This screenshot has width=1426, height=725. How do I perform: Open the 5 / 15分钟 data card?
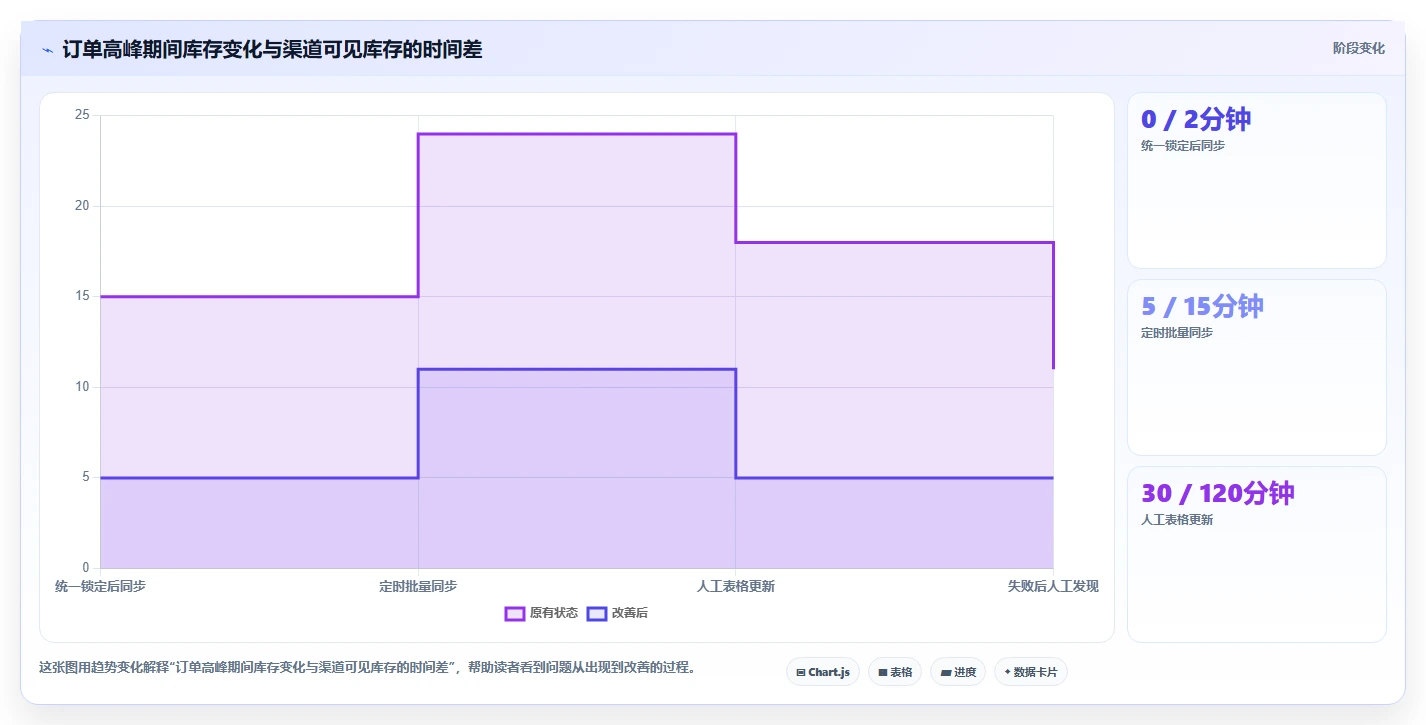(x=1257, y=368)
